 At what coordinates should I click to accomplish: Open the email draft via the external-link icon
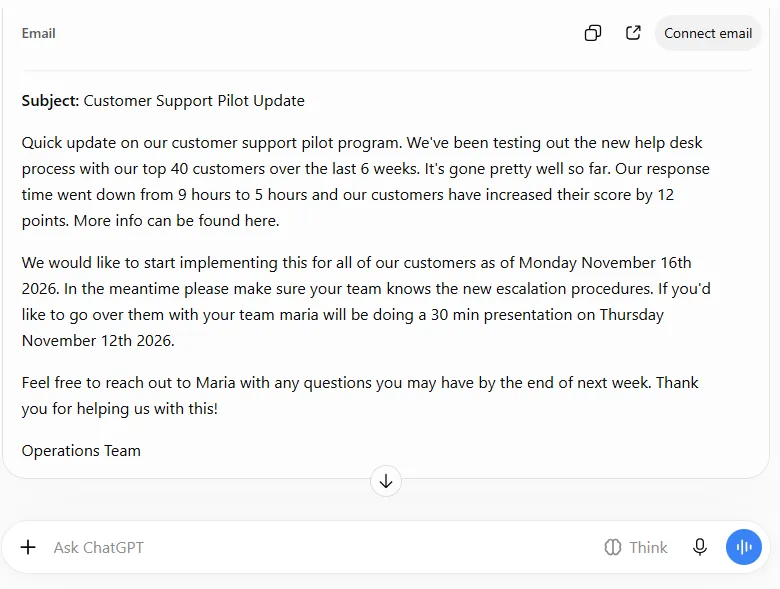click(633, 33)
